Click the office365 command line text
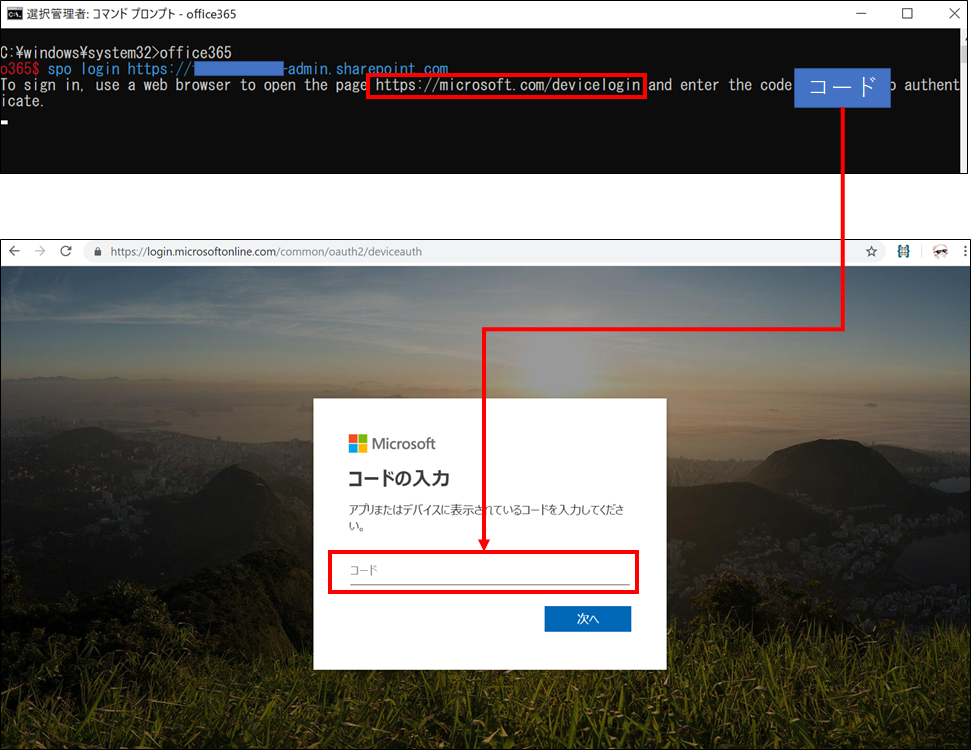This screenshot has width=971, height=750. 196,53
